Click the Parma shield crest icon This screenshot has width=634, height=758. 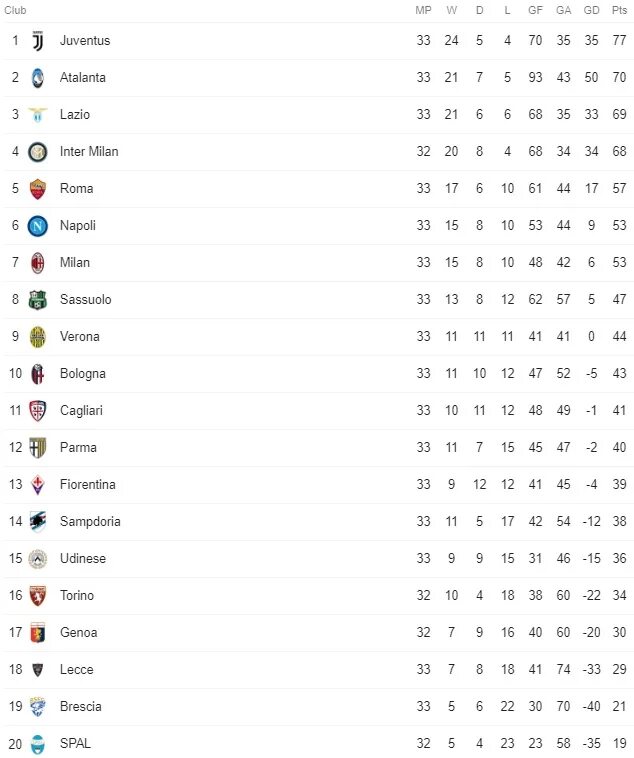tap(38, 448)
